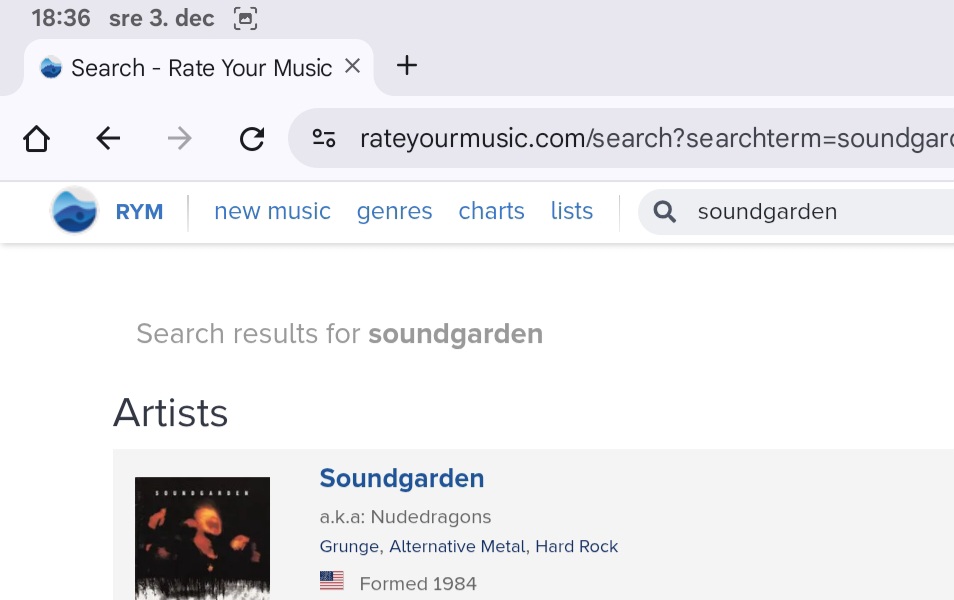Open the lists section
Viewport: 954px width, 600px height.
[x=571, y=211]
